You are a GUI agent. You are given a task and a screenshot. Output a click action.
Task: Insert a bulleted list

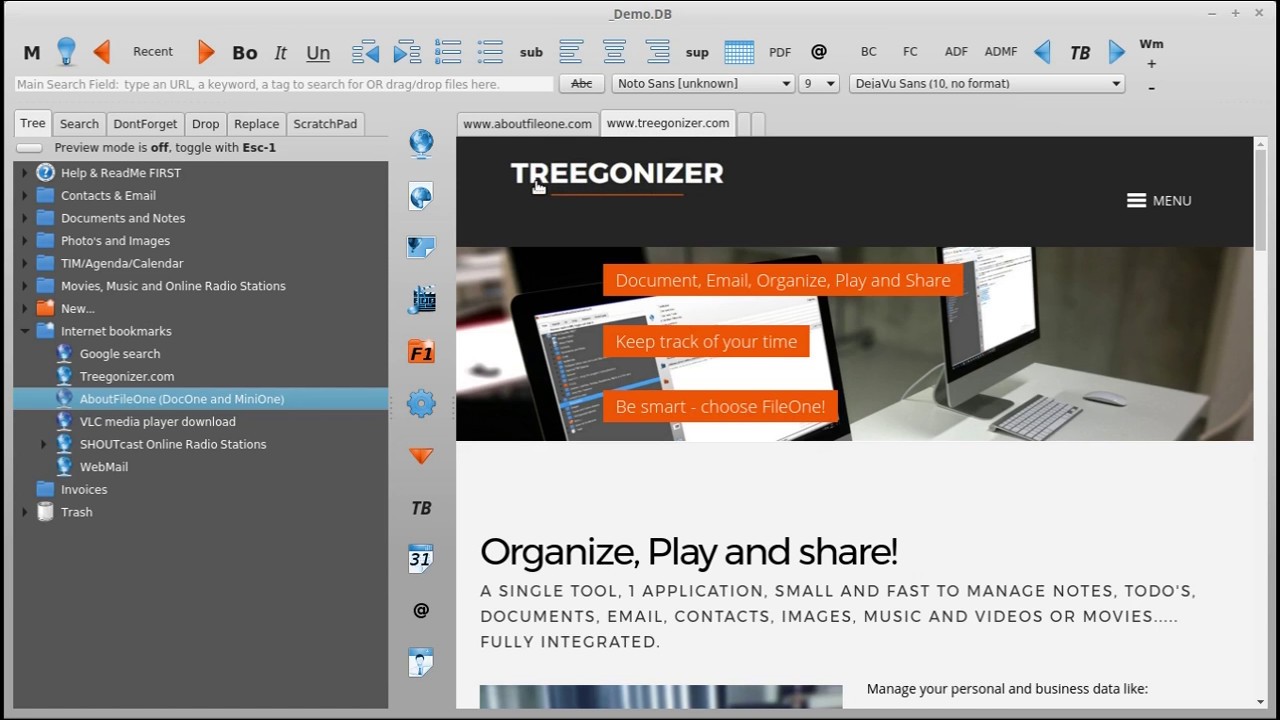pyautogui.click(x=490, y=52)
